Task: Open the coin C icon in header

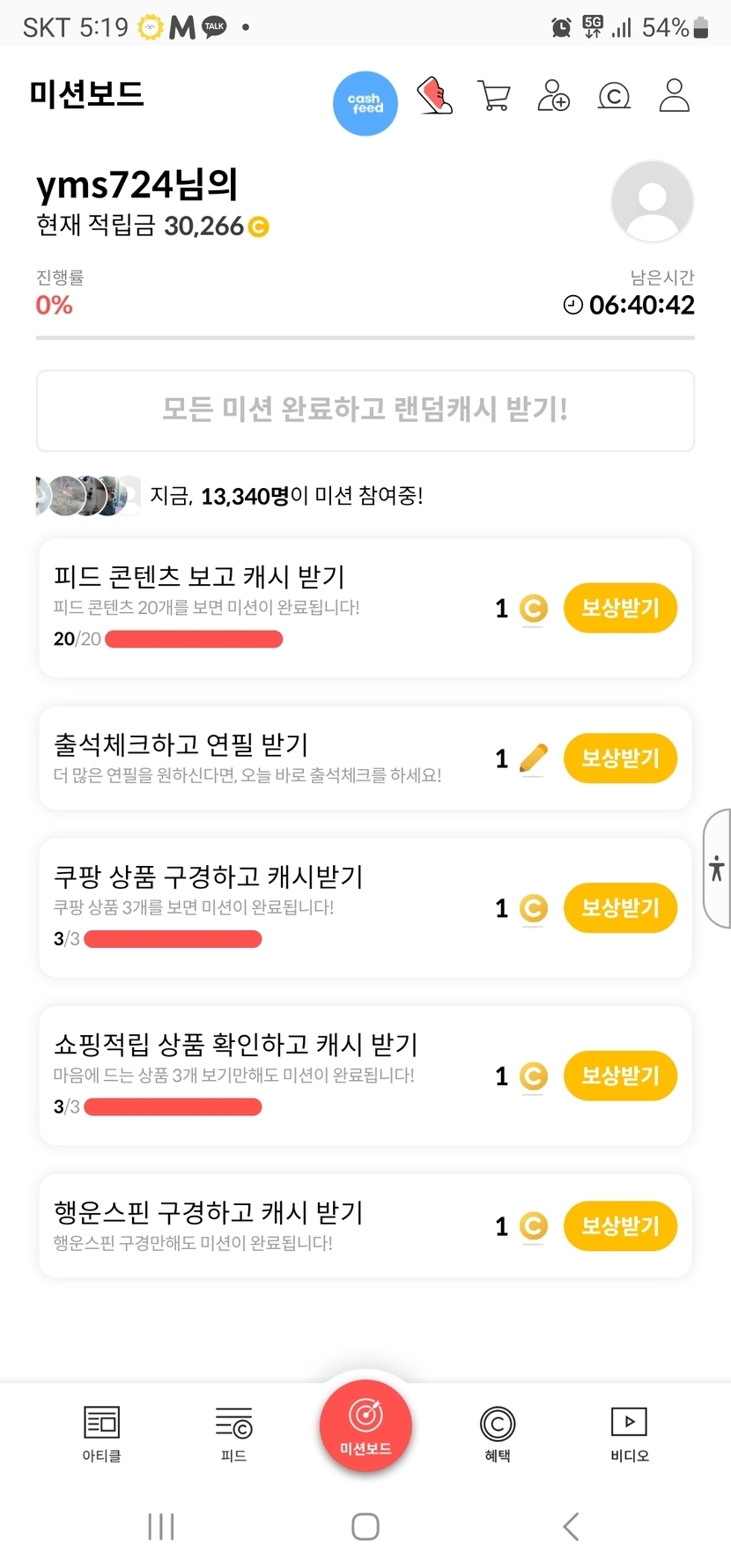Action: coord(614,96)
